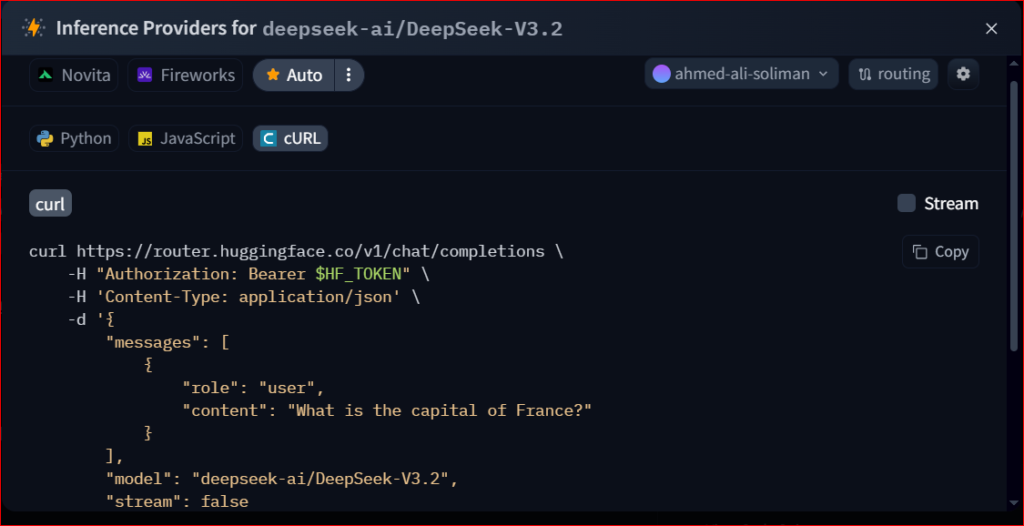
Task: Expand the ahmed-ali-soliman account chevron
Action: 823,74
